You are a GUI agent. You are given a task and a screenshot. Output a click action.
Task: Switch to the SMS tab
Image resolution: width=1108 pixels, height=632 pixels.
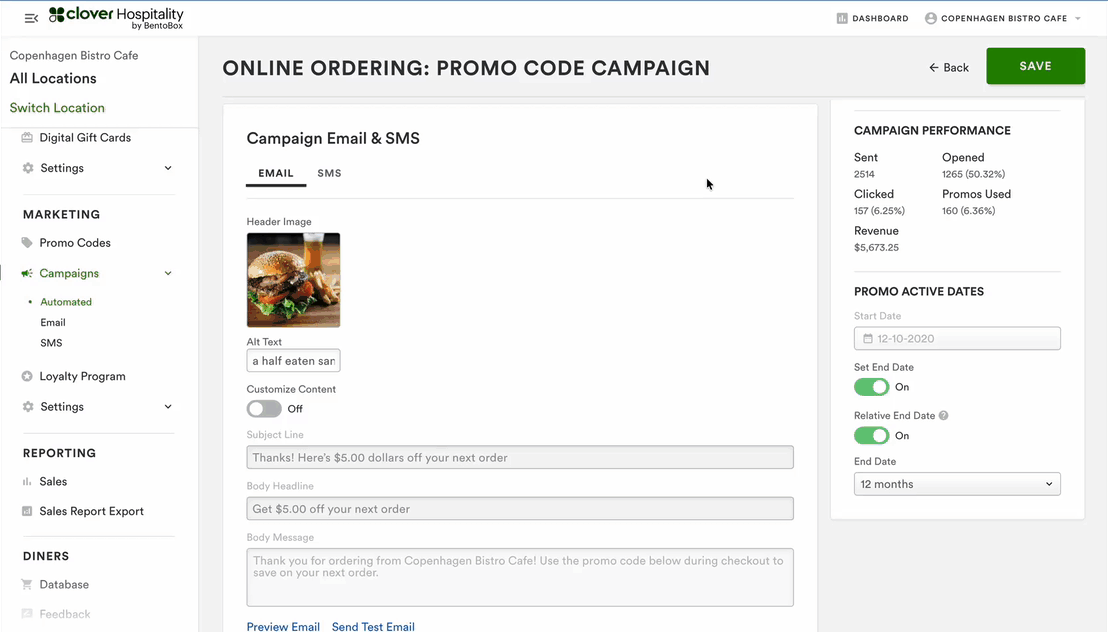pyautogui.click(x=329, y=173)
